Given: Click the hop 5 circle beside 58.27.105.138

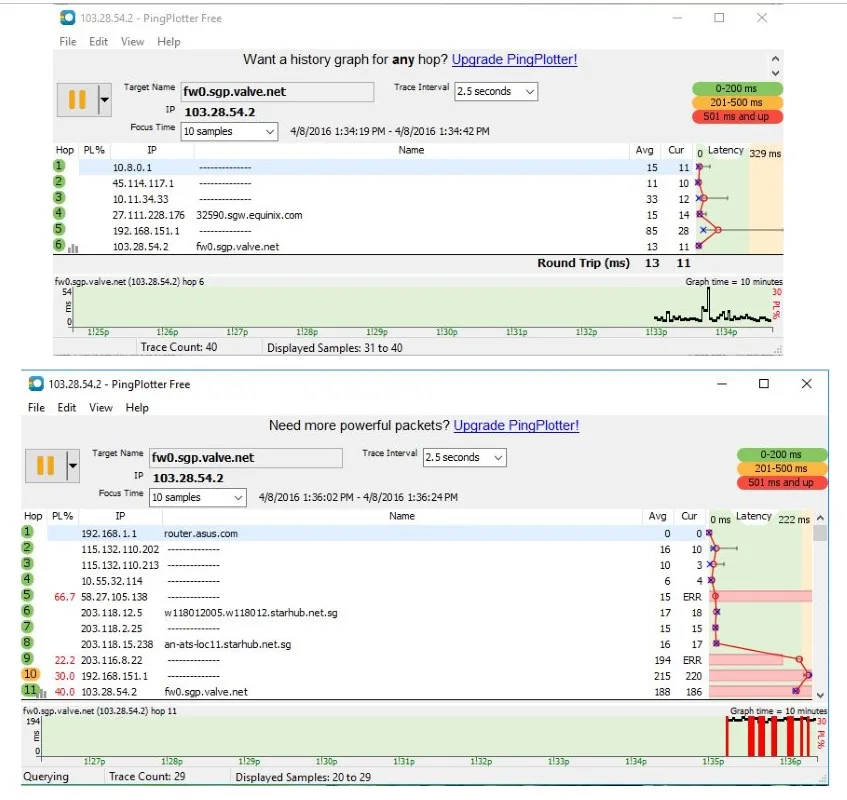Looking at the screenshot, I should 28,595.
